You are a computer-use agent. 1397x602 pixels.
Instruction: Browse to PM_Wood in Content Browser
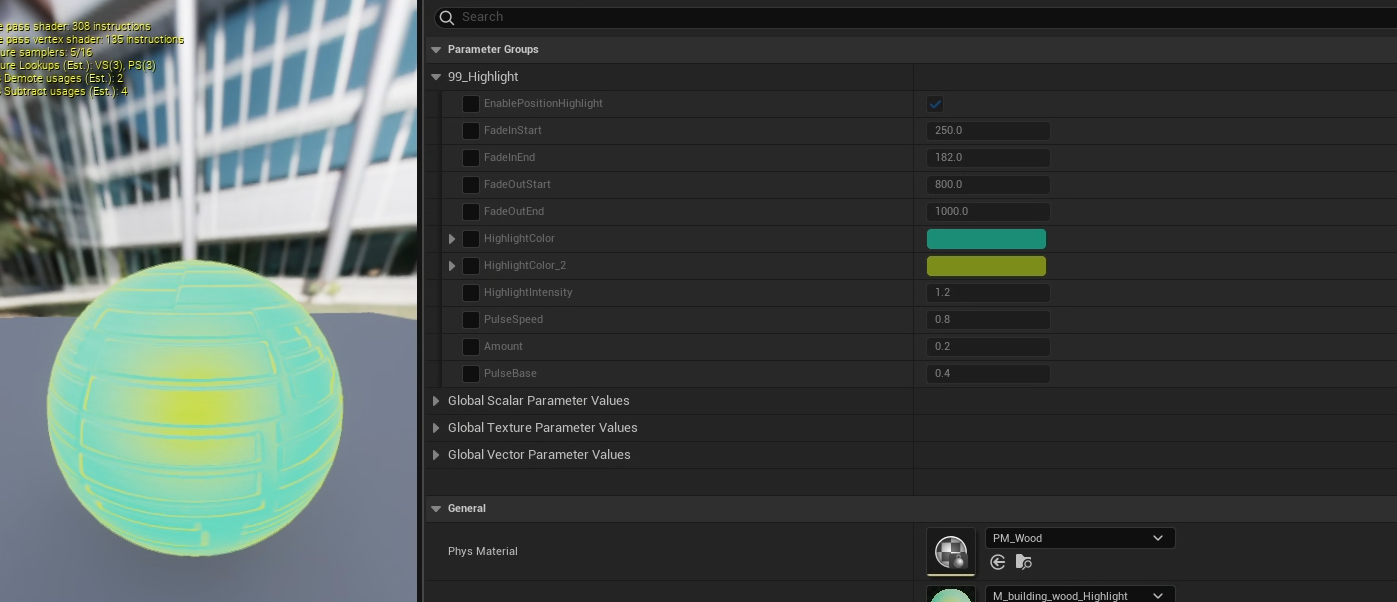tap(1023, 563)
